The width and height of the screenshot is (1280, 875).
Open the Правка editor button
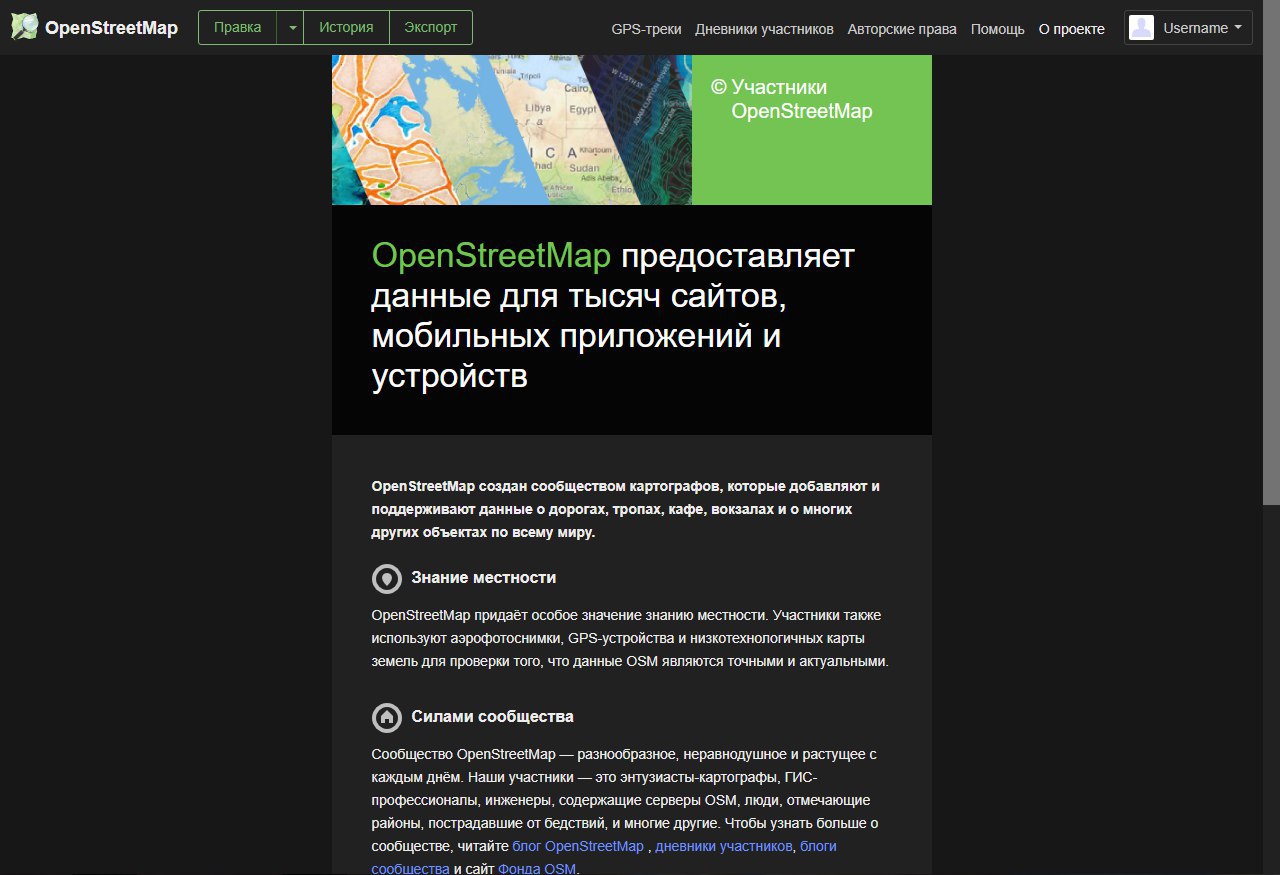pyautogui.click(x=237, y=28)
